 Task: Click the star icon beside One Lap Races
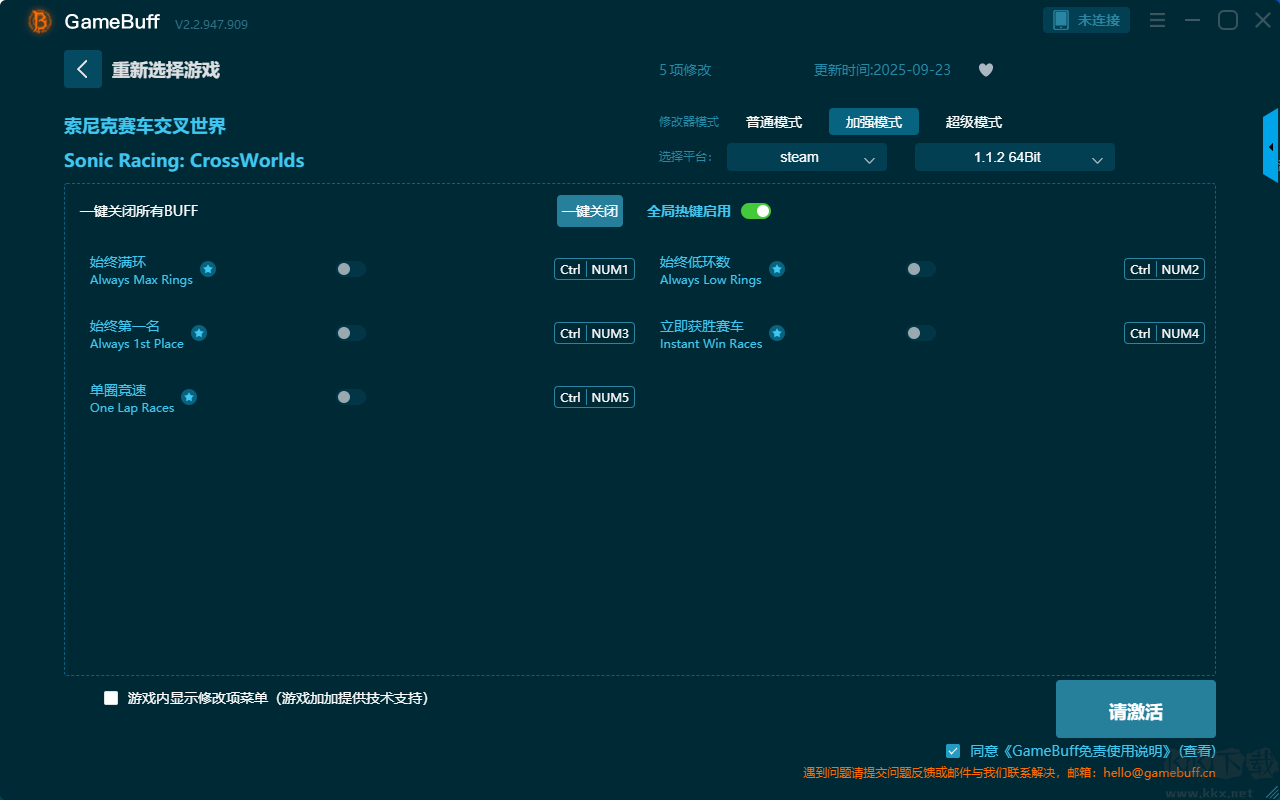[x=189, y=397]
